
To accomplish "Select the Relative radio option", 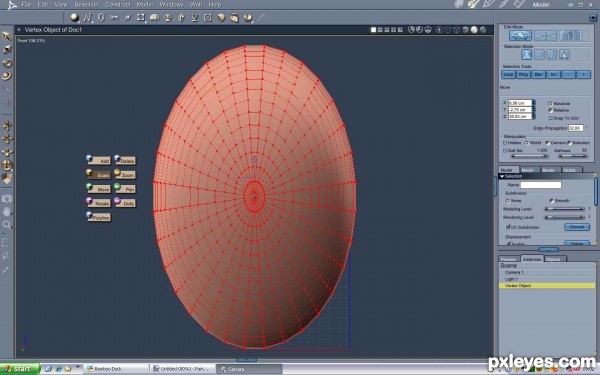I will point(550,110).
